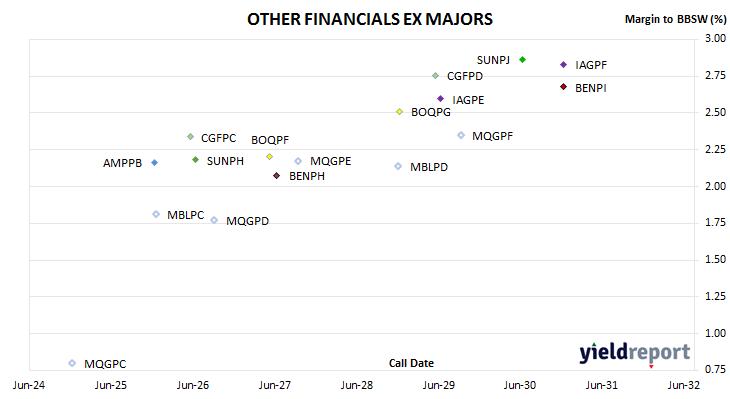Click the MBLPD label text

(429, 167)
